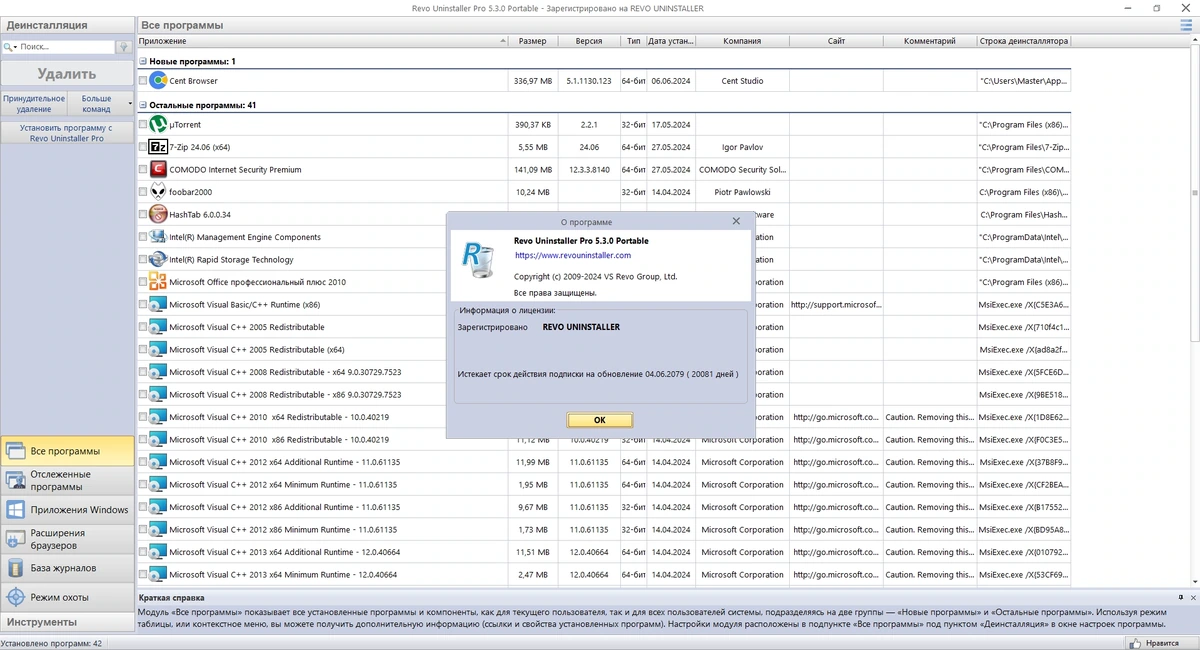Open the 'Больше команд' dropdown
This screenshot has height=650, width=1200.
[x=101, y=104]
